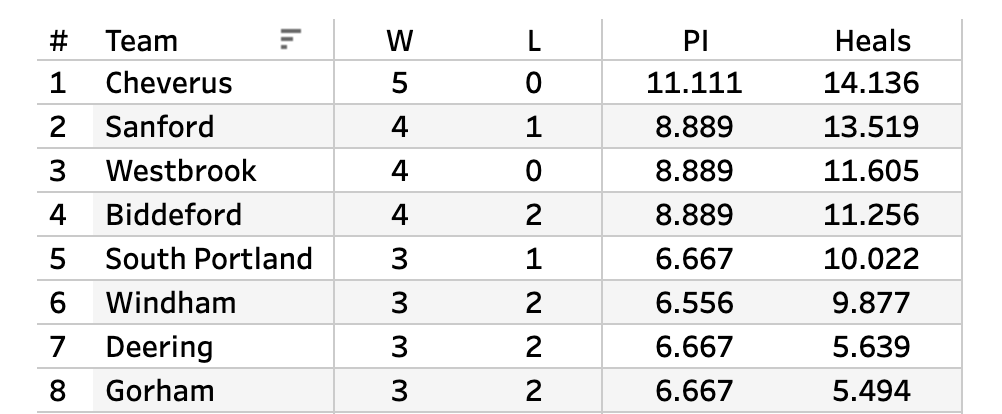Select the Deering team name
The image size is (1002, 414).
pyautogui.click(x=160, y=347)
